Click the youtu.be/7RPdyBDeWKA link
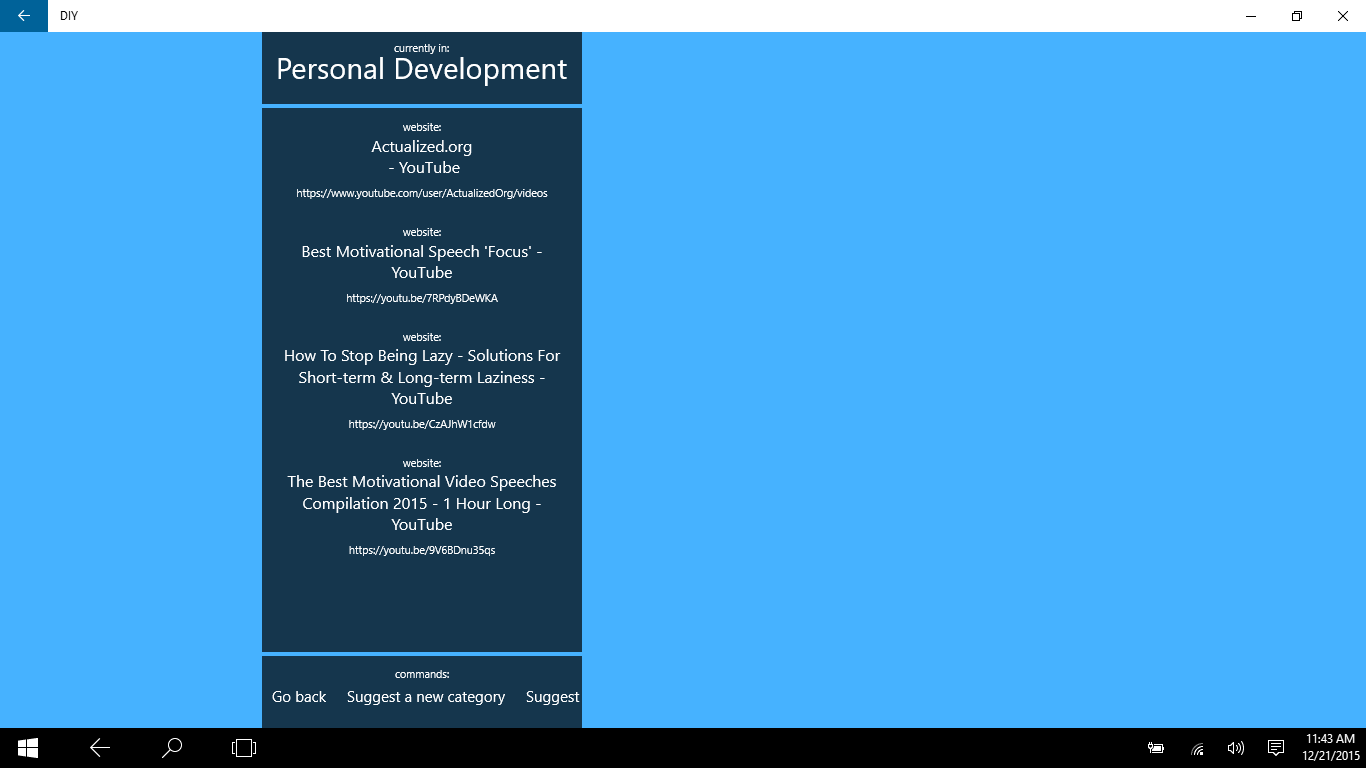 [422, 298]
